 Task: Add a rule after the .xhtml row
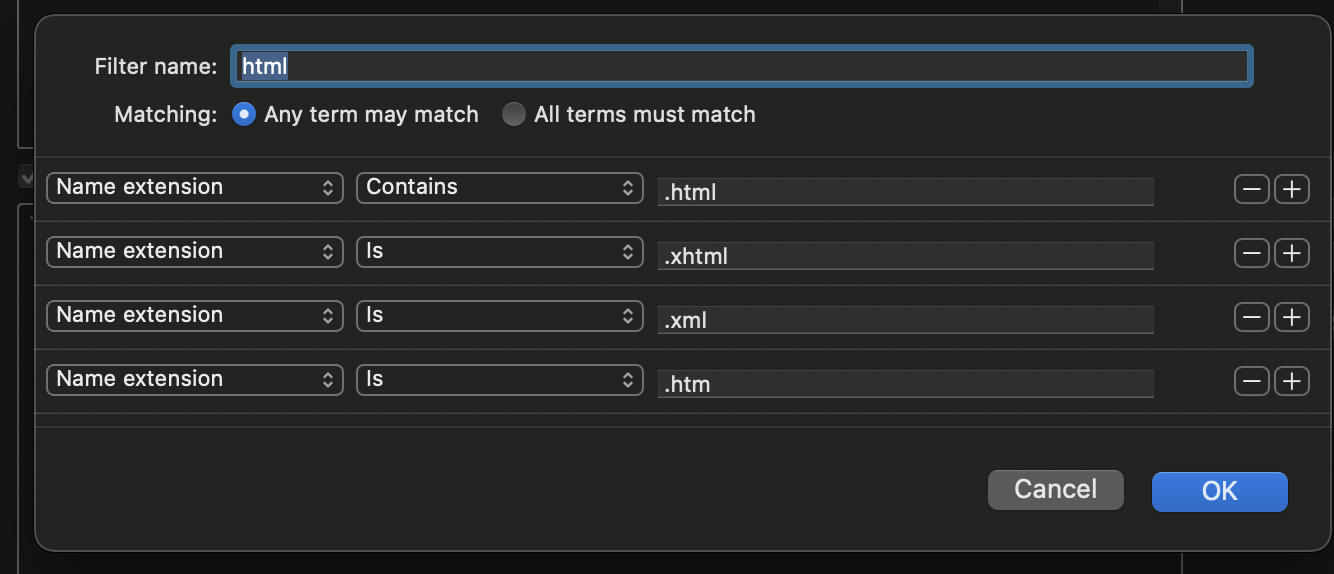tap(1292, 253)
